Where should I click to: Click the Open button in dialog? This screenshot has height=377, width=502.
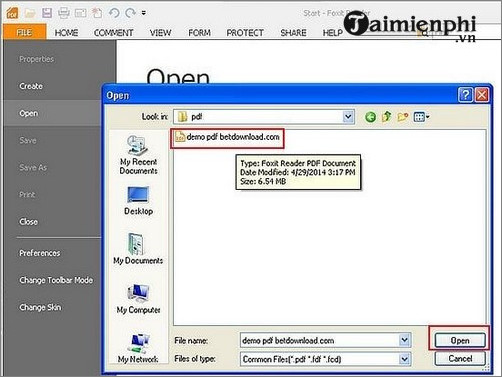(x=460, y=341)
